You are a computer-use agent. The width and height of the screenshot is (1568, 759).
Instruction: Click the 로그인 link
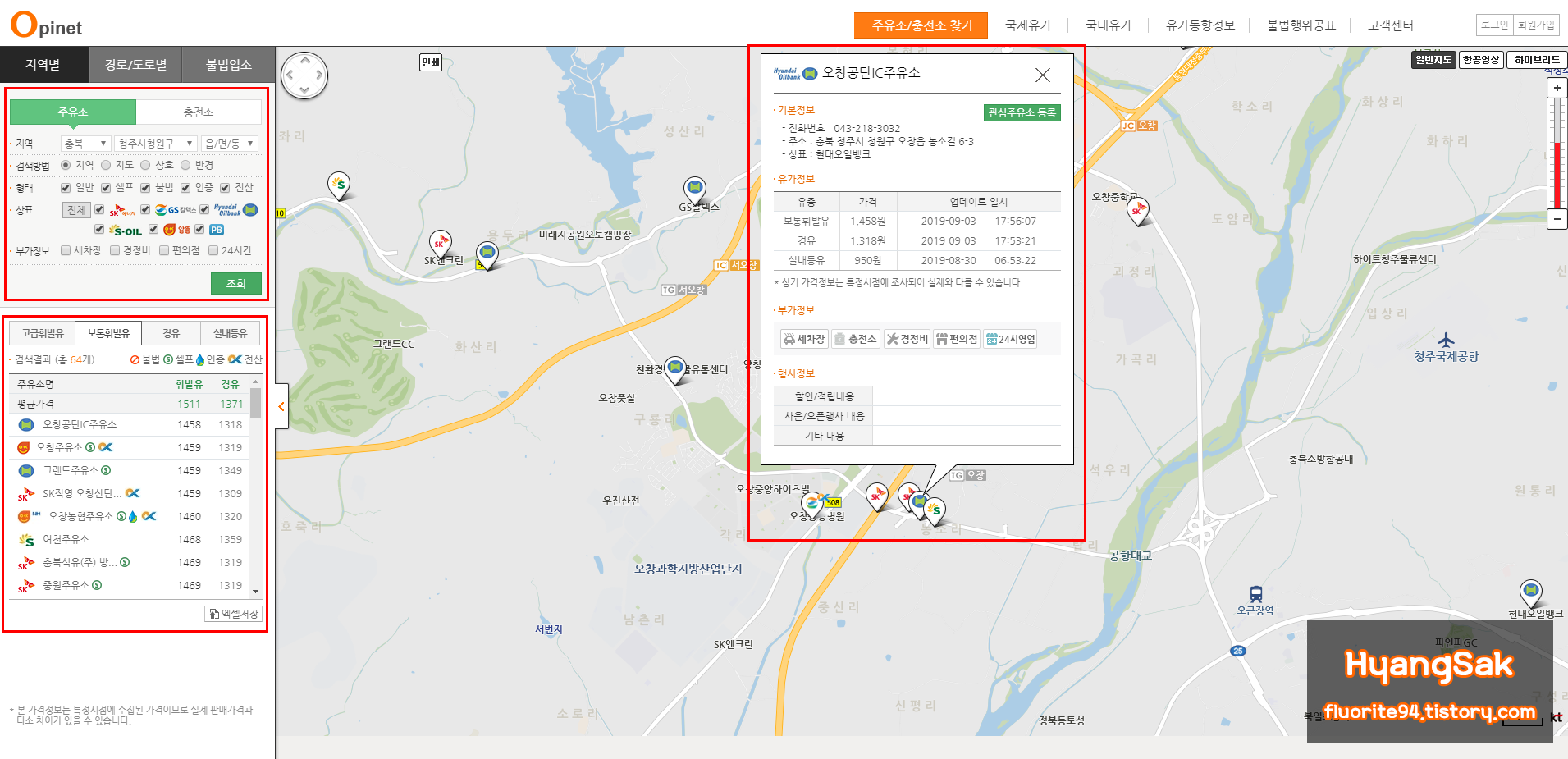tap(1494, 25)
